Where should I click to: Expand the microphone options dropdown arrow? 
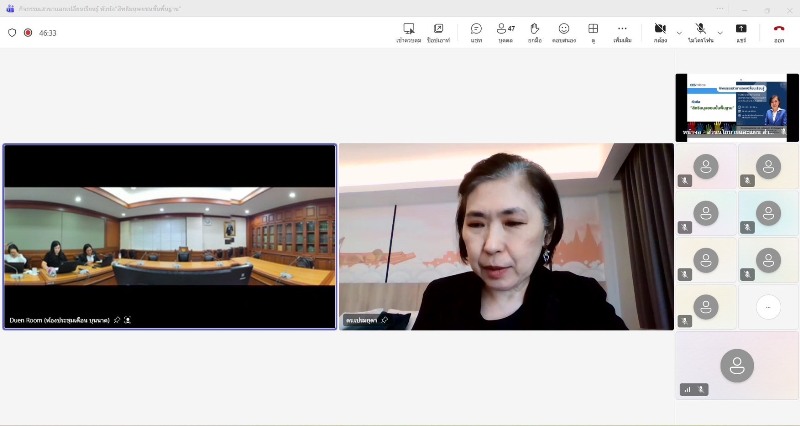pos(720,32)
